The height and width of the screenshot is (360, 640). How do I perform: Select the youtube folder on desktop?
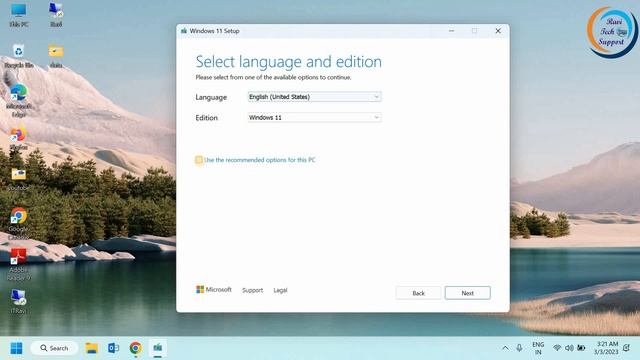(x=18, y=180)
